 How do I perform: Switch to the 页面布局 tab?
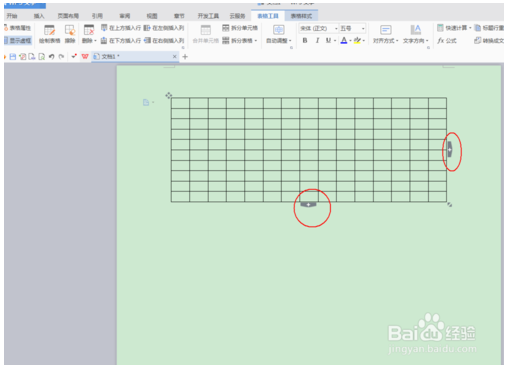tap(68, 16)
